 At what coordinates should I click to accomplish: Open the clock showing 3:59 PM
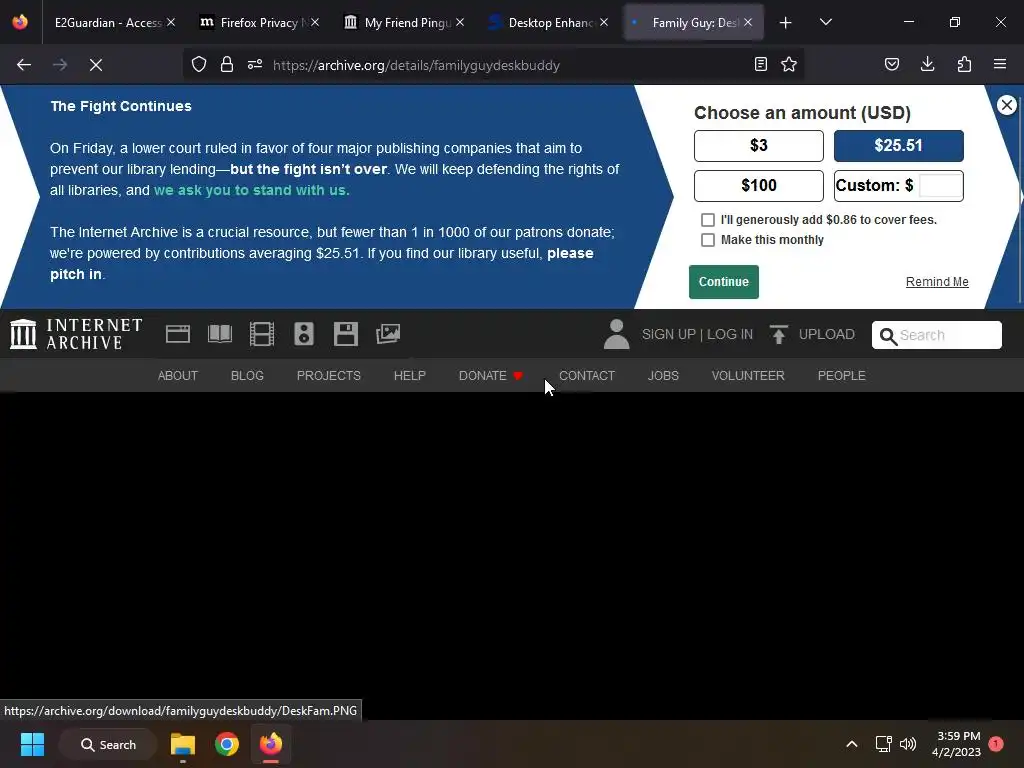point(956,744)
